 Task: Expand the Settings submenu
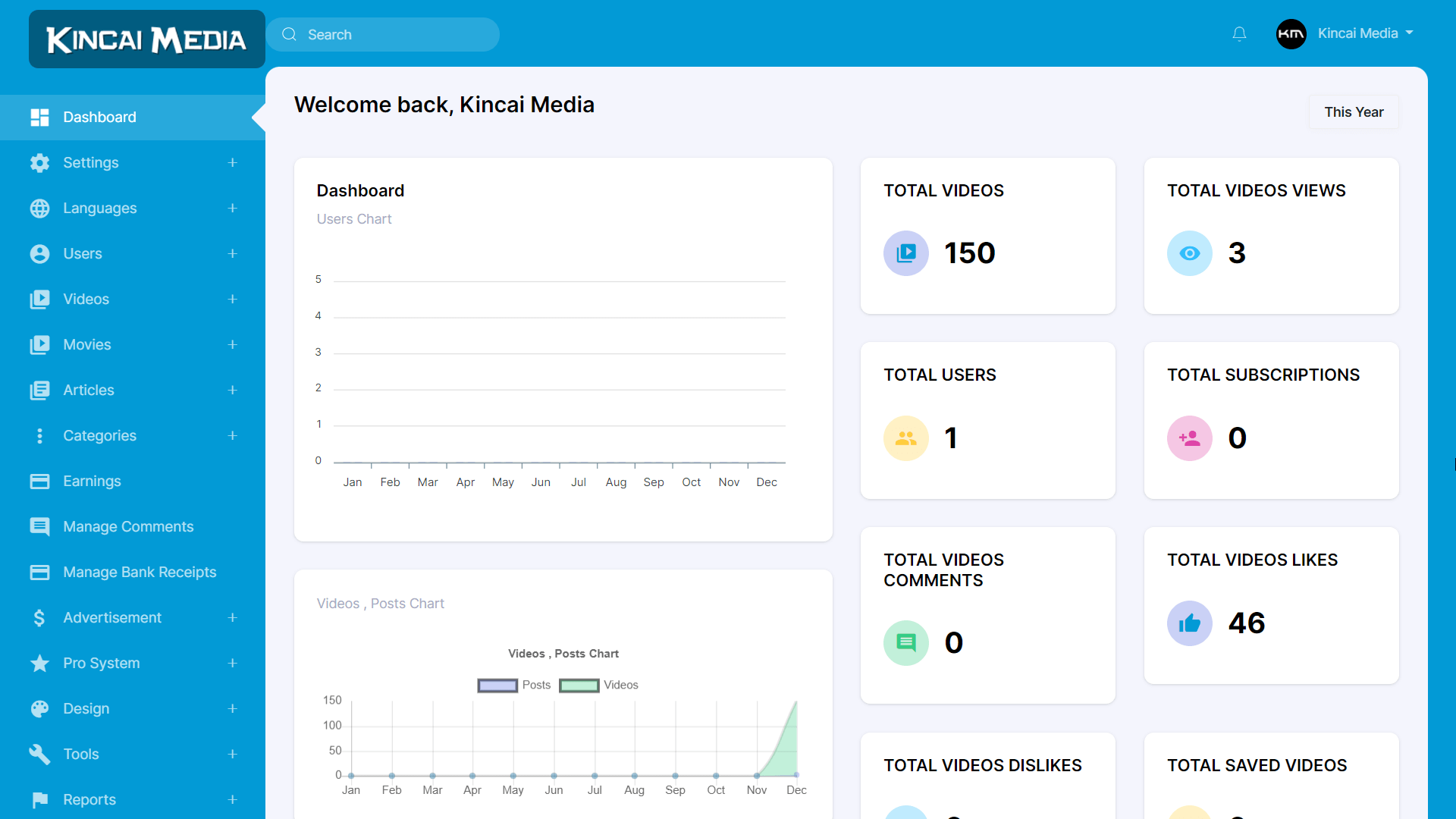232,162
